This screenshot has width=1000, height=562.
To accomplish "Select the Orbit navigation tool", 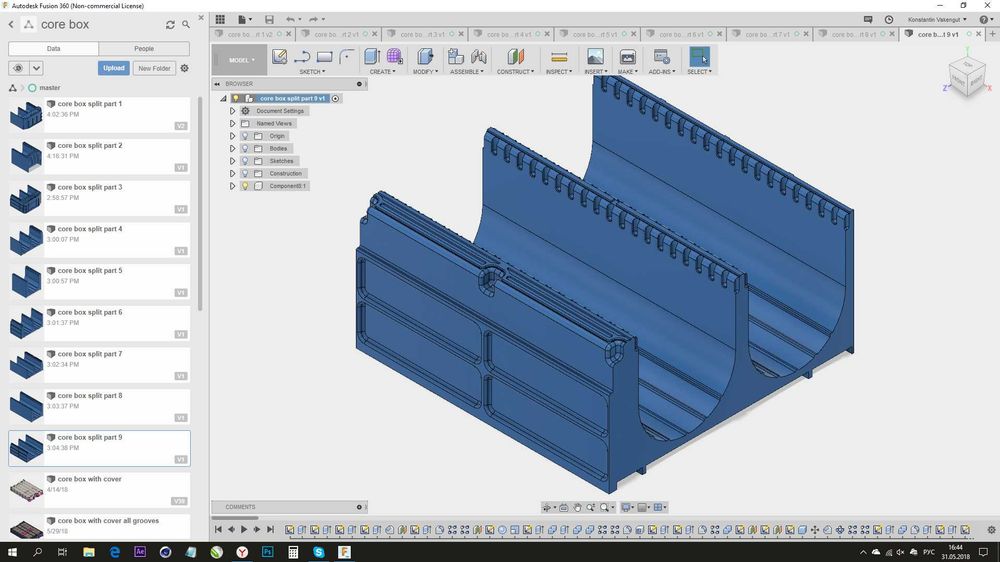I will pyautogui.click(x=547, y=508).
